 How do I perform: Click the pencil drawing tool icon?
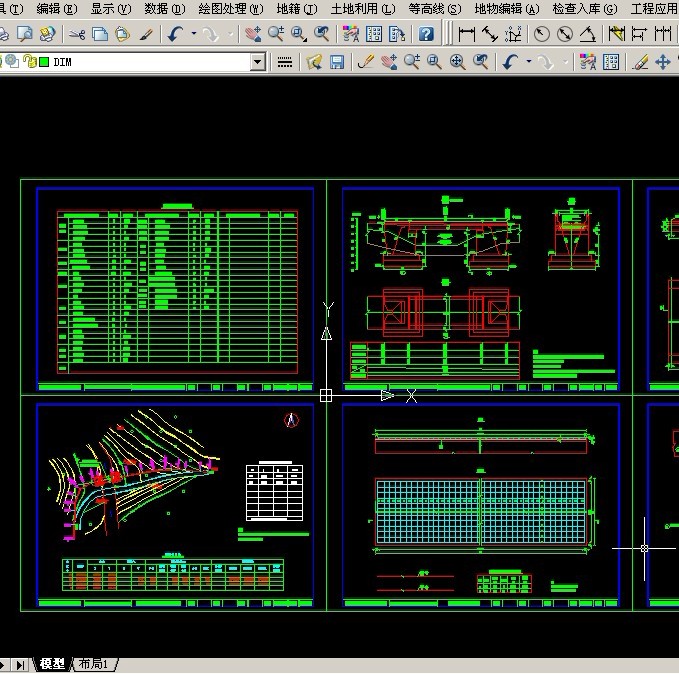[366, 62]
